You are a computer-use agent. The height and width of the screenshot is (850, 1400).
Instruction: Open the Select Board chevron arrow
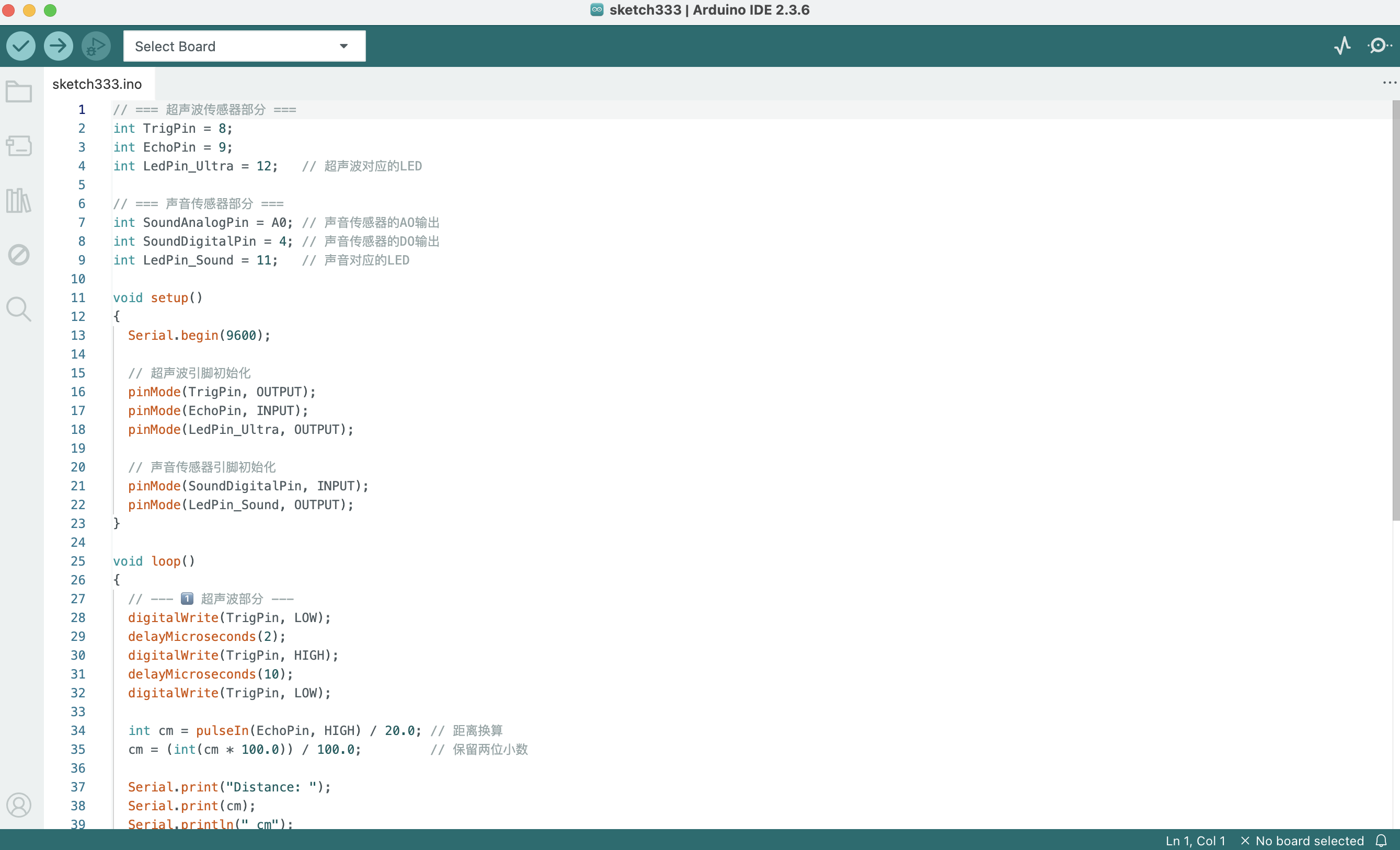[342, 45]
